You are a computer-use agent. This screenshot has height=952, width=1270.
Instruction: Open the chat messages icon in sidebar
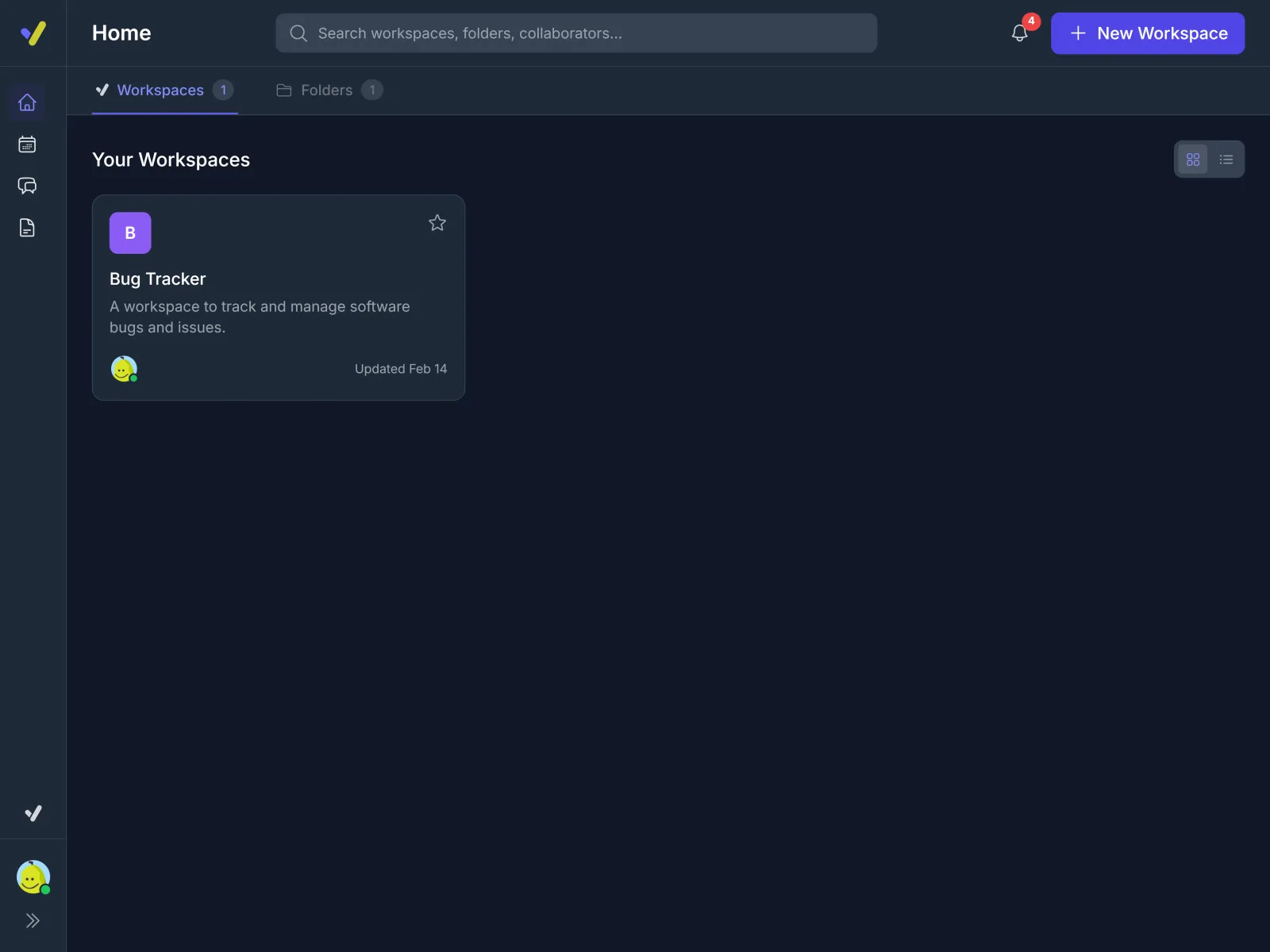(27, 186)
